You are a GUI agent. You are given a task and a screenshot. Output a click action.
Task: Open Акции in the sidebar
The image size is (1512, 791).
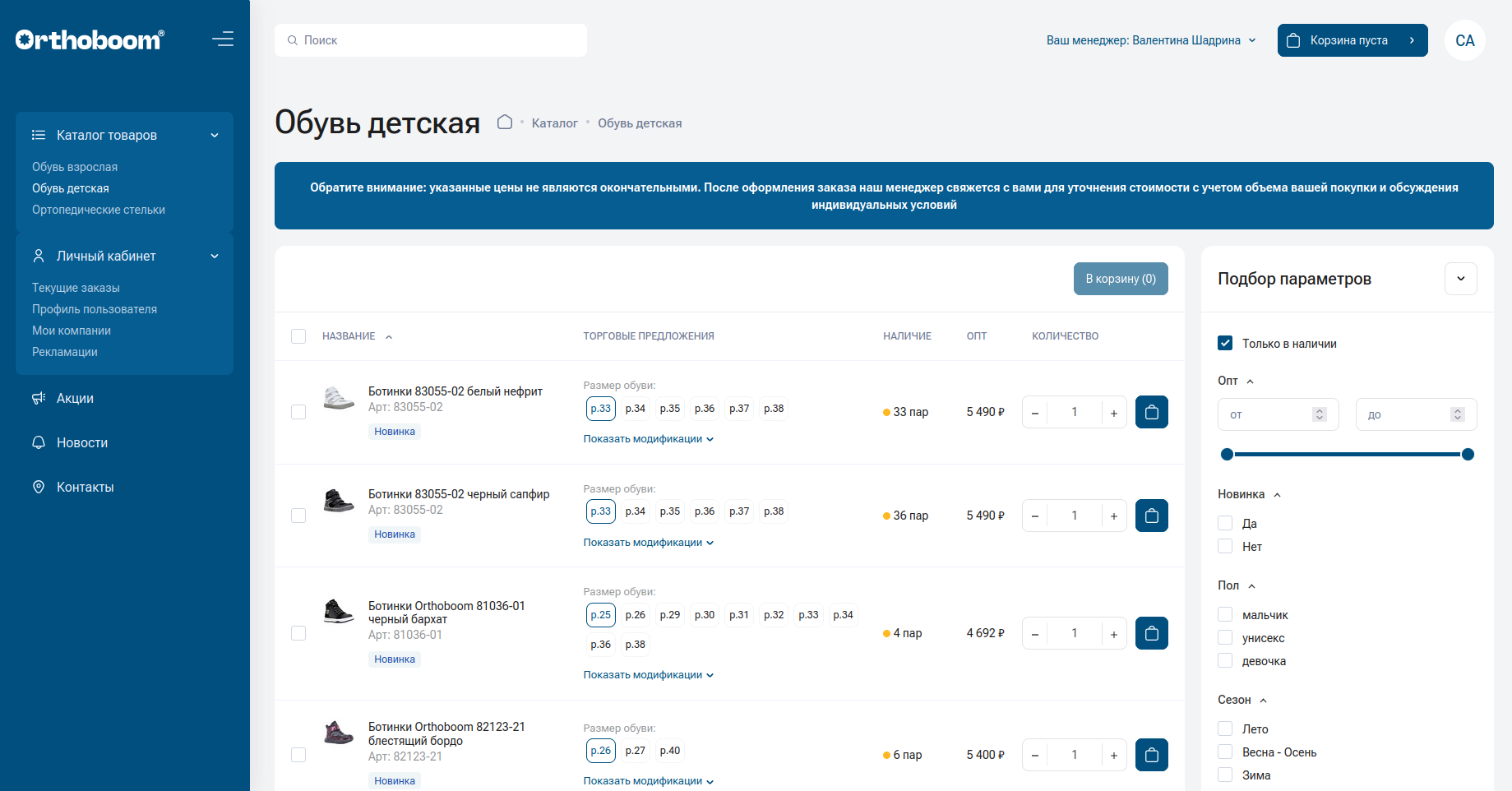[75, 399]
